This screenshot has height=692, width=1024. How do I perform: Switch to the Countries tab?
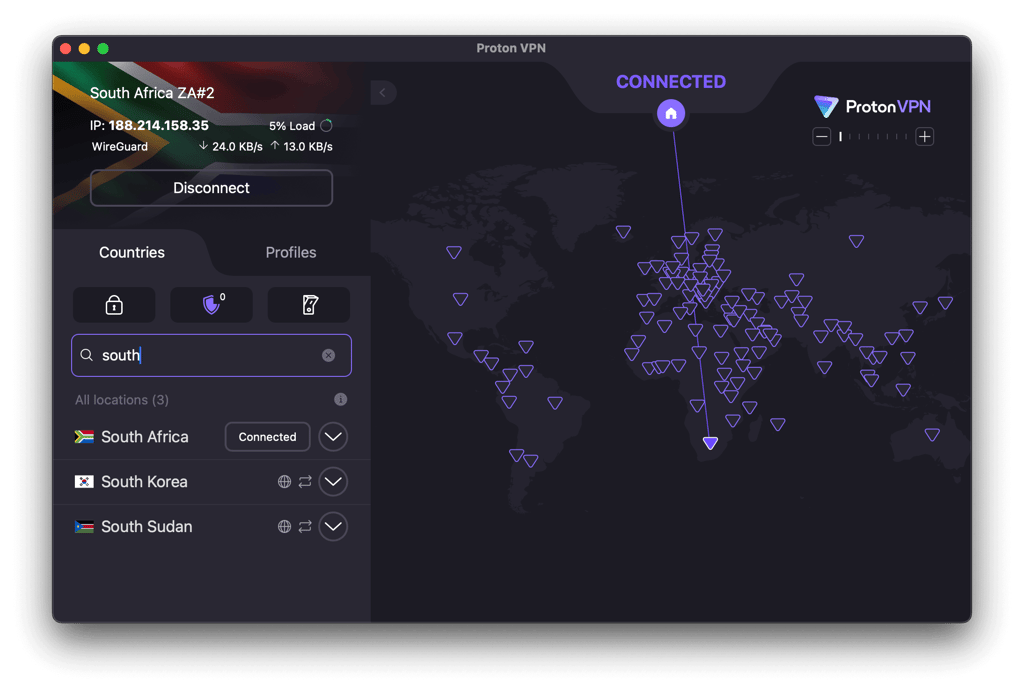pyautogui.click(x=131, y=253)
